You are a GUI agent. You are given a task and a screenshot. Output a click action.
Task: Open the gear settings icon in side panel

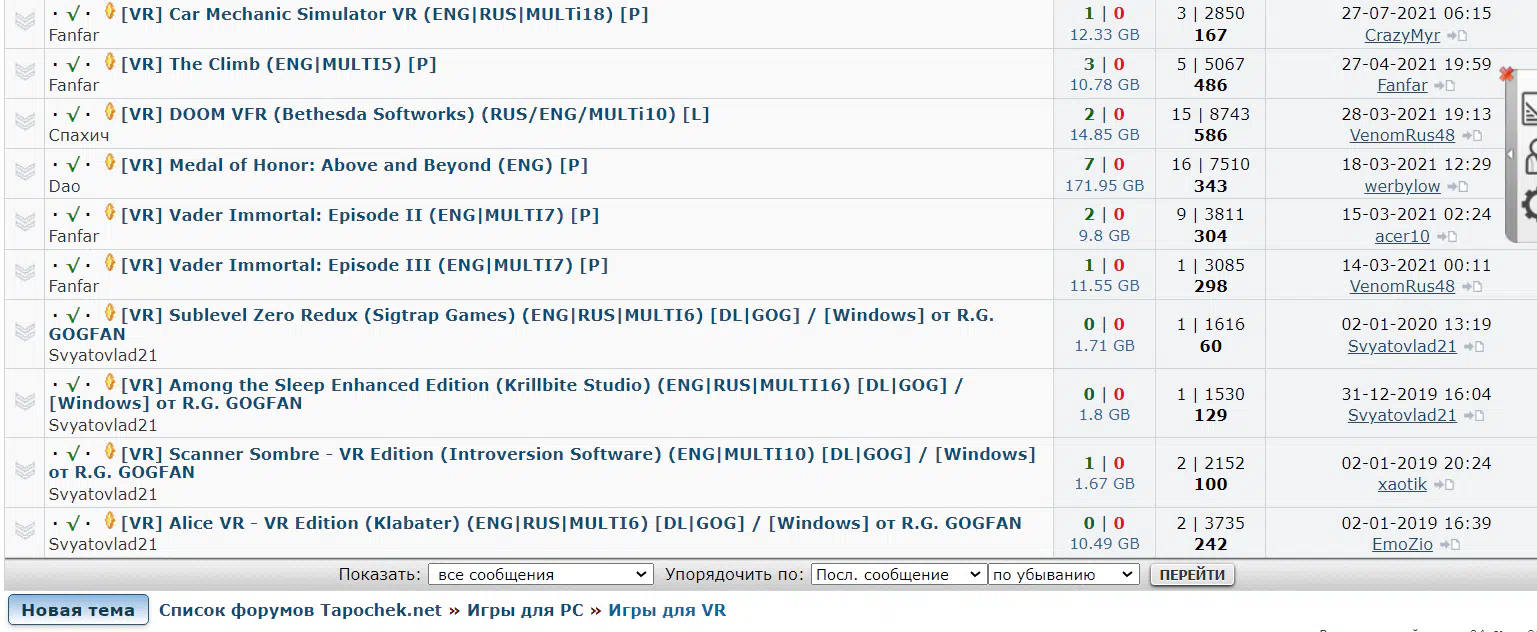tap(1529, 205)
